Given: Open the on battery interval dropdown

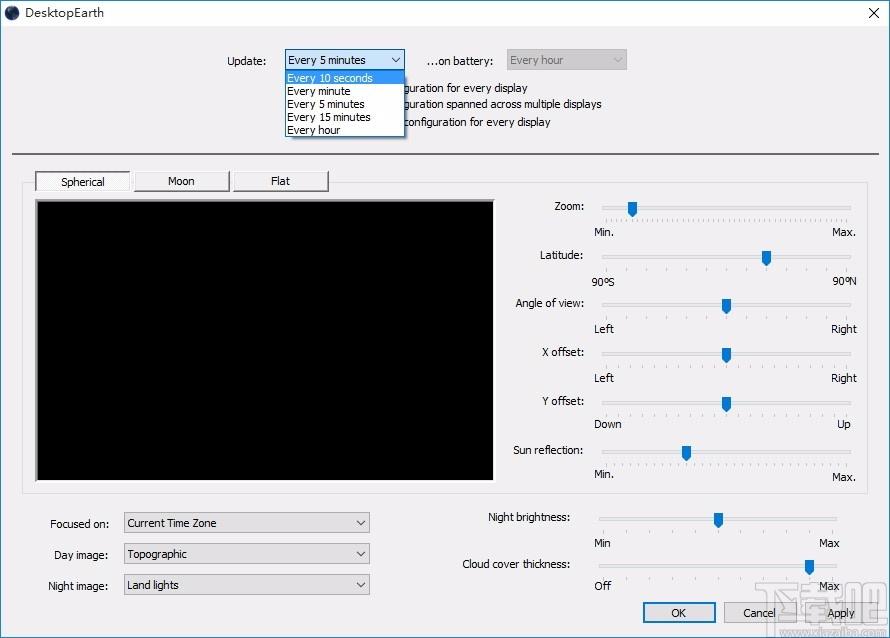Looking at the screenshot, I should [x=566, y=60].
